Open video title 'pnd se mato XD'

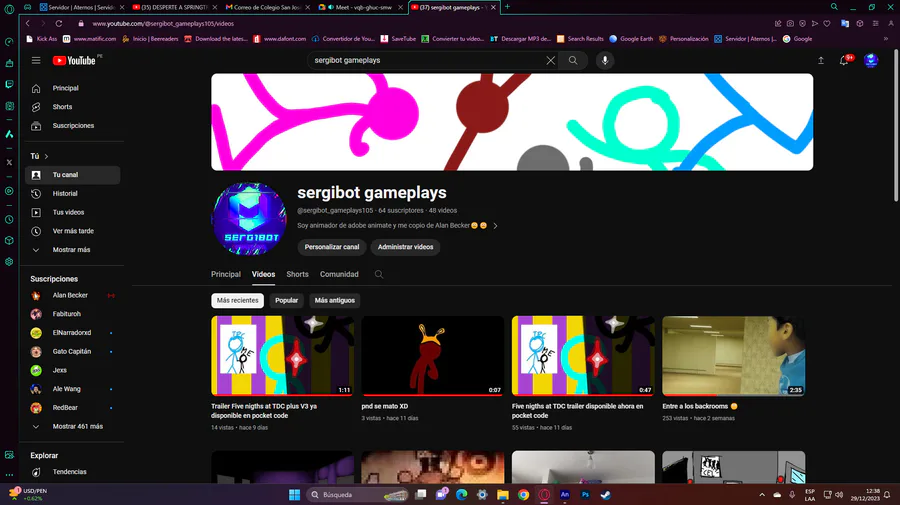[x=385, y=406]
